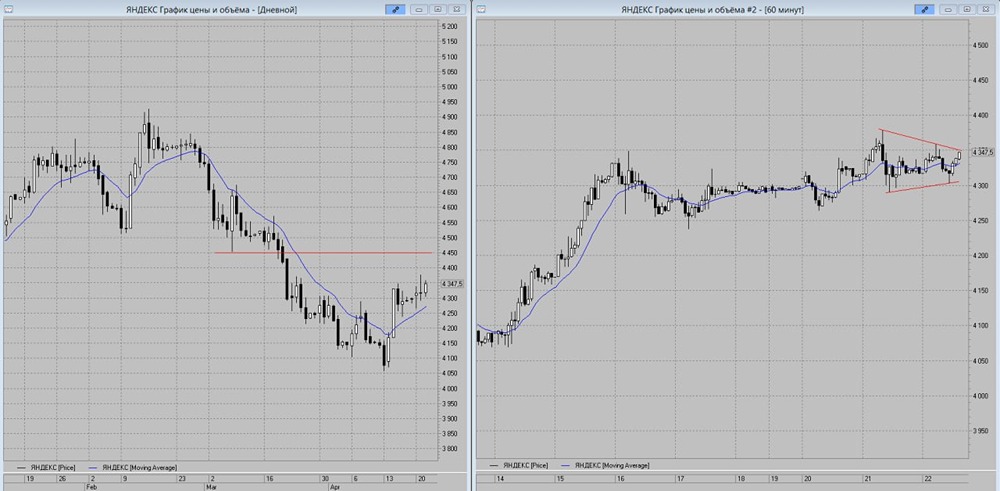The image size is (1000, 491).
Task: Click the Mar month label on the daily time axis
Action: coord(210,486)
